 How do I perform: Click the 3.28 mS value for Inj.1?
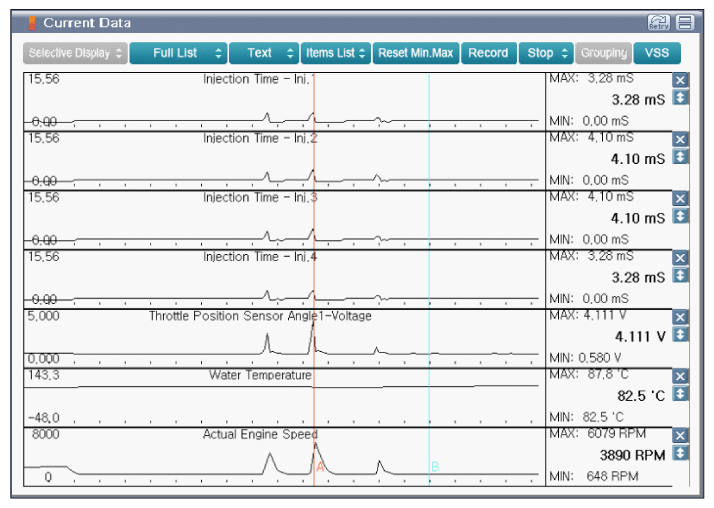tap(638, 100)
